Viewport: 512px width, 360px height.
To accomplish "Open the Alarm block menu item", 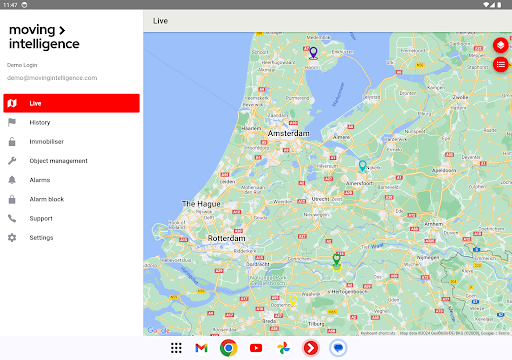I will click(x=71, y=199).
